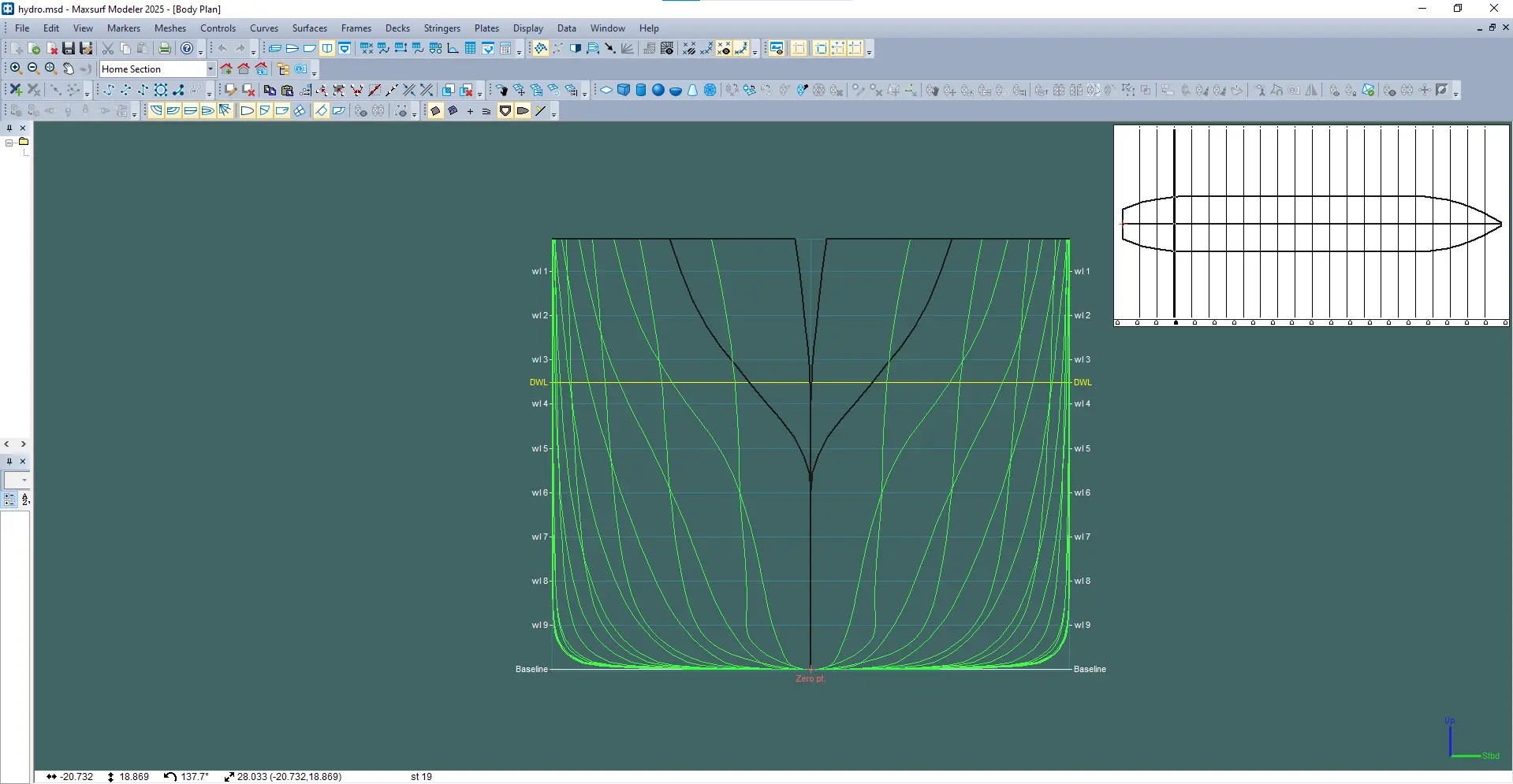Click the Add Sphere surface icon
Viewport: 1513px width, 784px height.
tap(658, 91)
